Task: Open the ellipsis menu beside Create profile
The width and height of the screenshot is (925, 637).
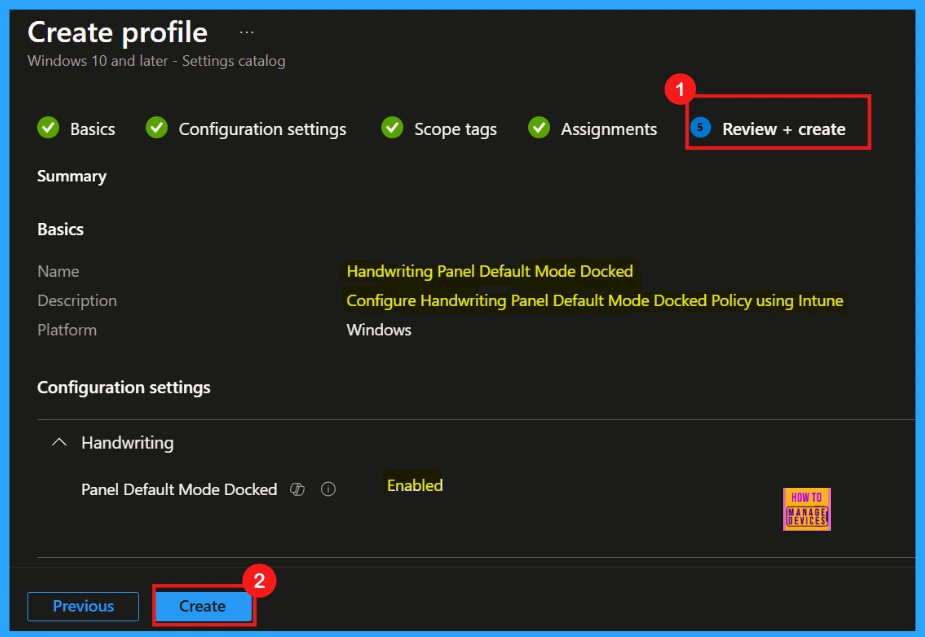Action: pyautogui.click(x=247, y=32)
